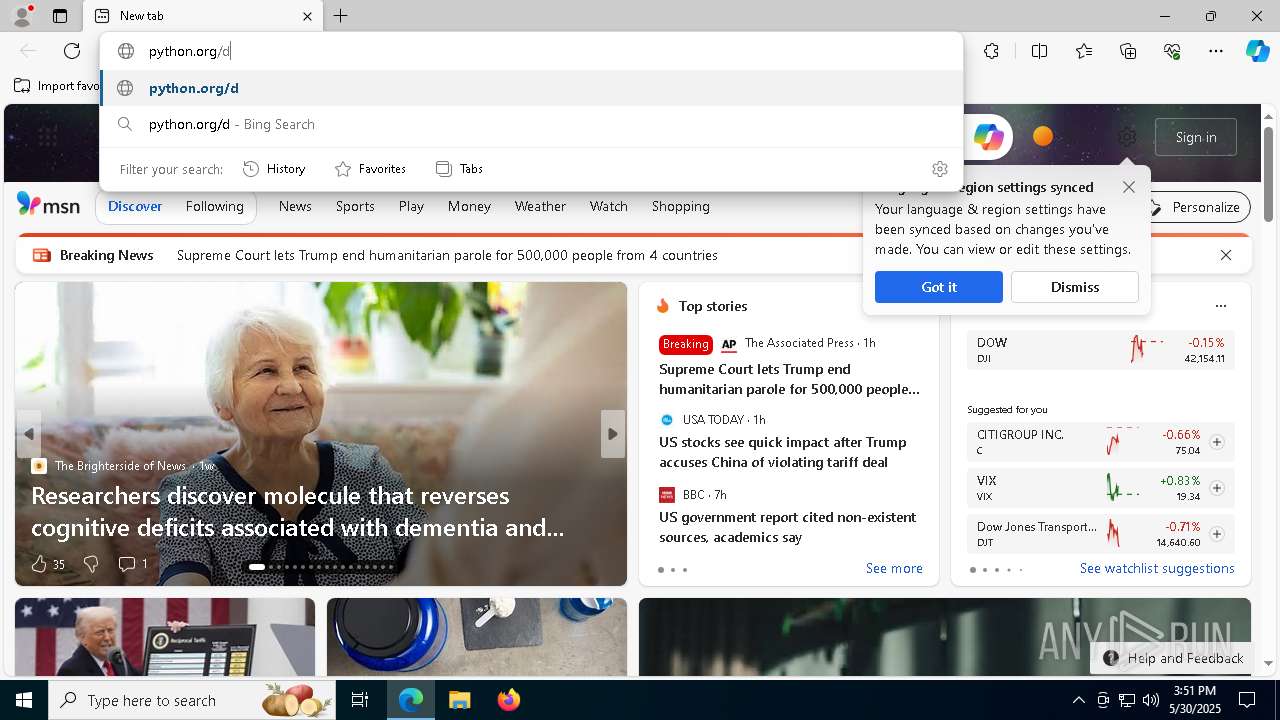Screen dimensions: 1280x720
Task: Filter search by Tabs
Action: coord(460,169)
